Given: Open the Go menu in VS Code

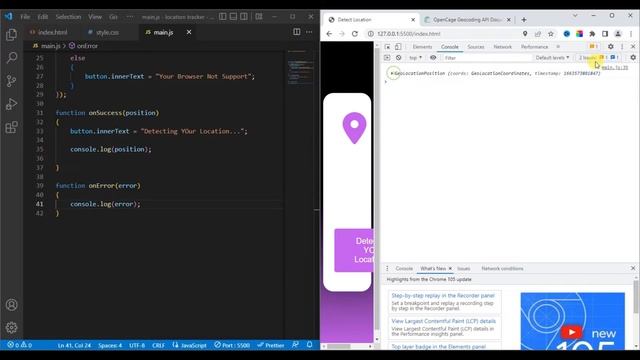Looking at the screenshot, I should tap(113, 17).
